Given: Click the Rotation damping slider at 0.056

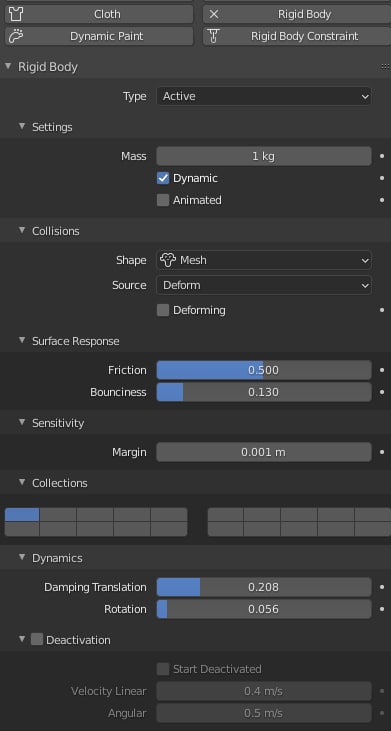Looking at the screenshot, I should click(x=264, y=609).
